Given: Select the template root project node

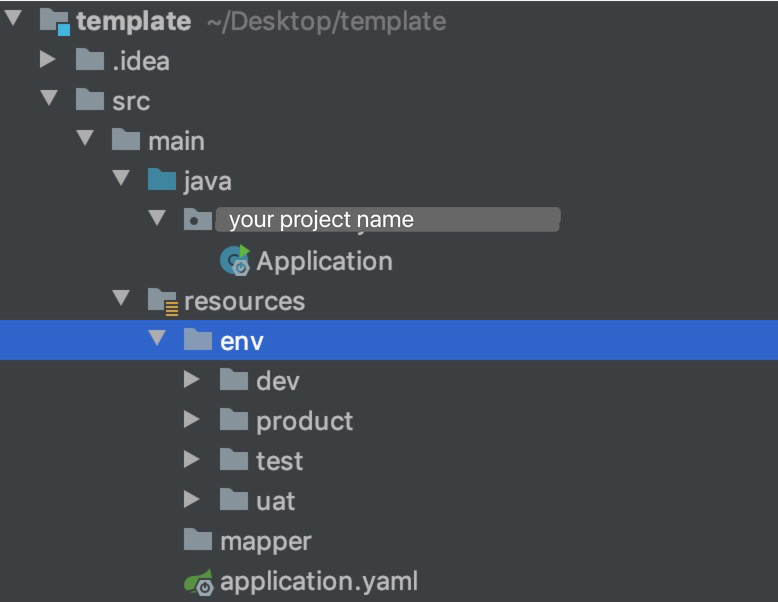Looking at the screenshot, I should [x=133, y=21].
